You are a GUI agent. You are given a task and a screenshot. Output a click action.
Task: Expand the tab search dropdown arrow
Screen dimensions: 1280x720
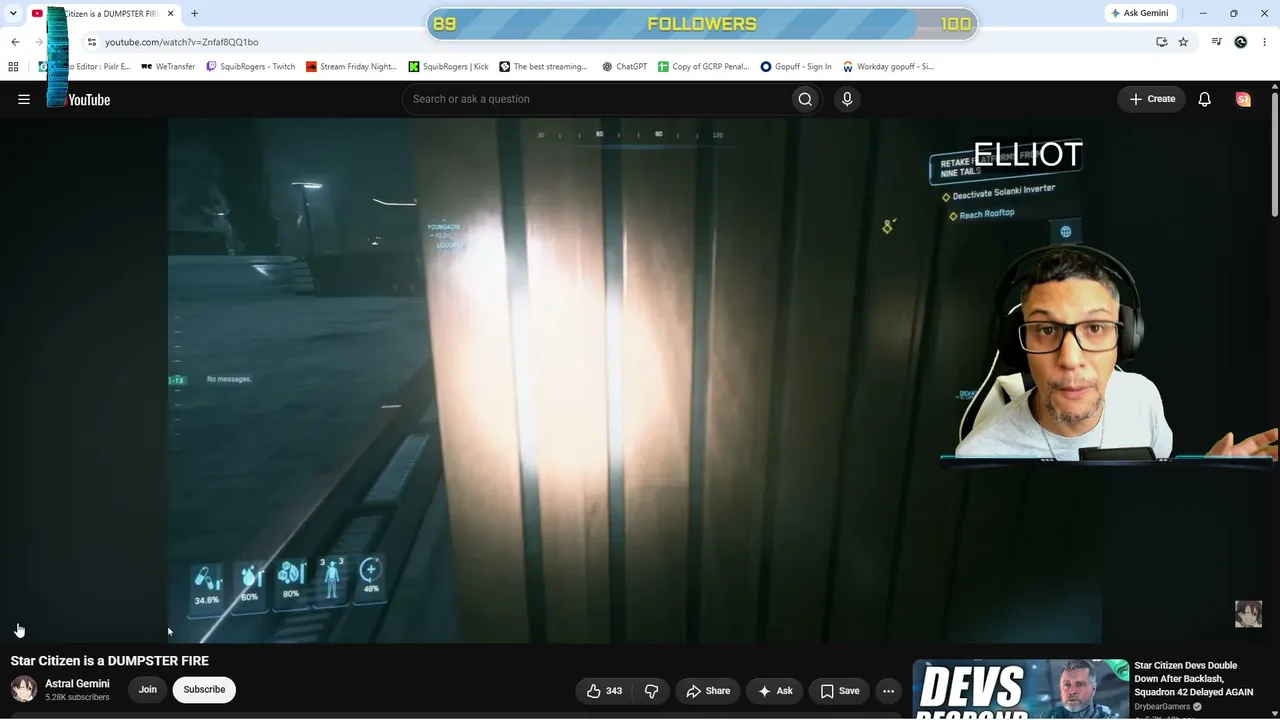(x=13, y=14)
